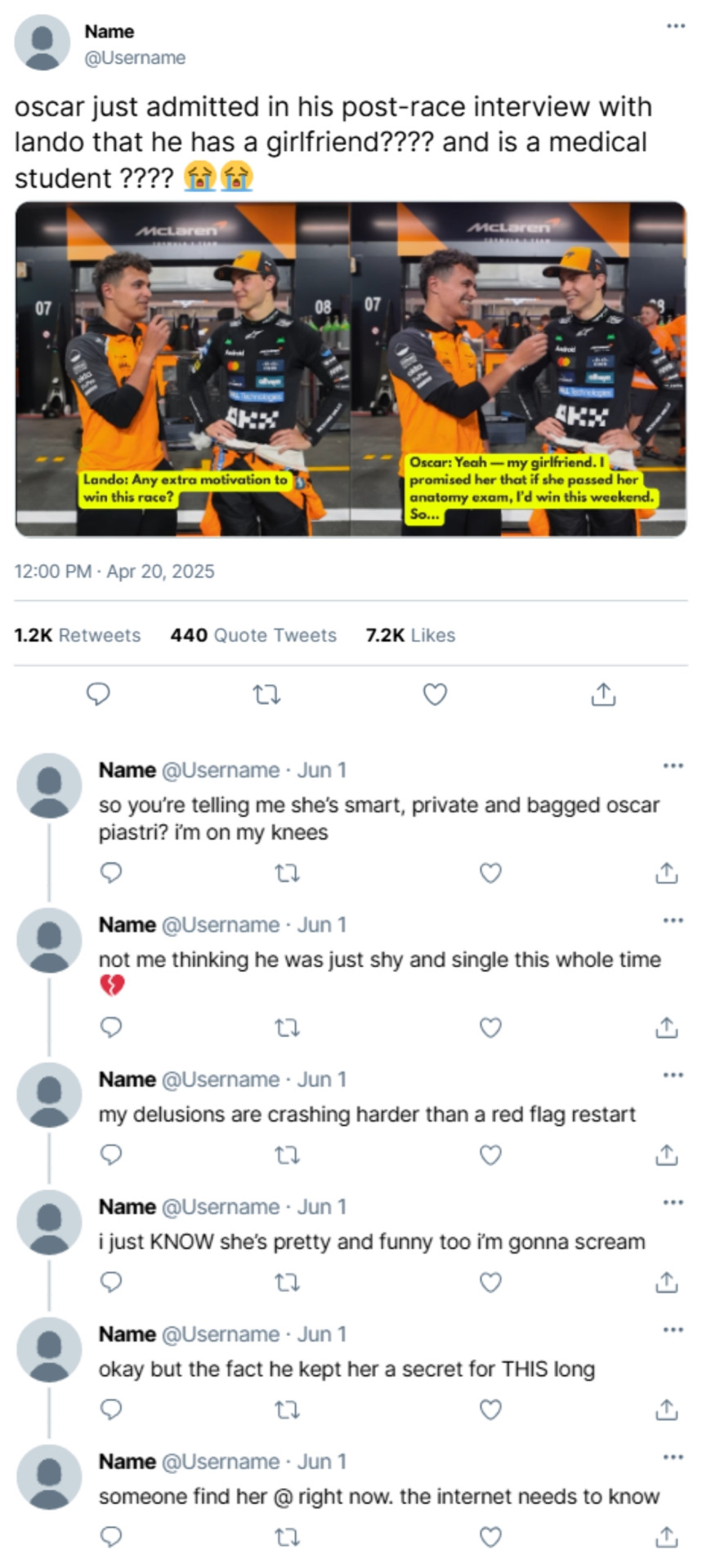
Task: Reply to the 'red flag restart' comment
Action: 110,1155
